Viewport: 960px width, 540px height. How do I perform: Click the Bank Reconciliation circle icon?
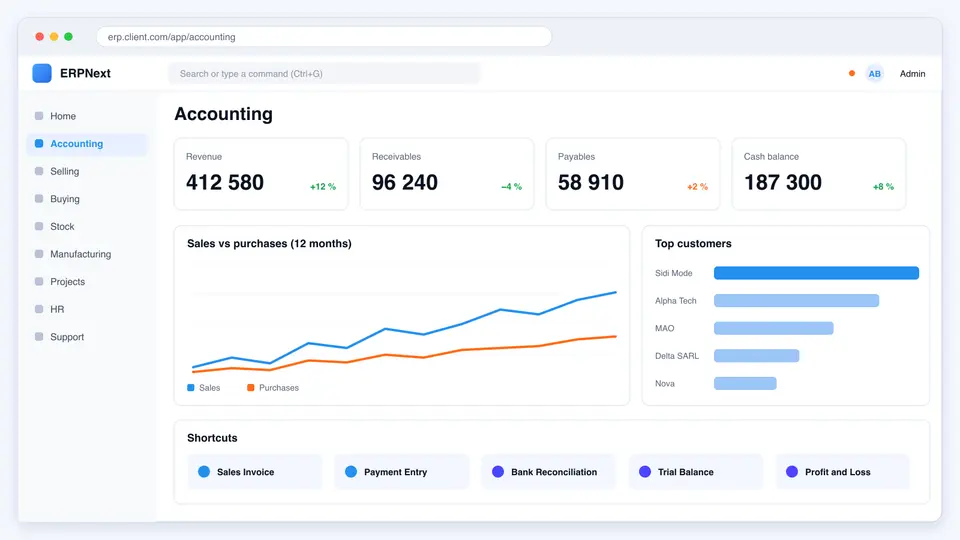(498, 471)
